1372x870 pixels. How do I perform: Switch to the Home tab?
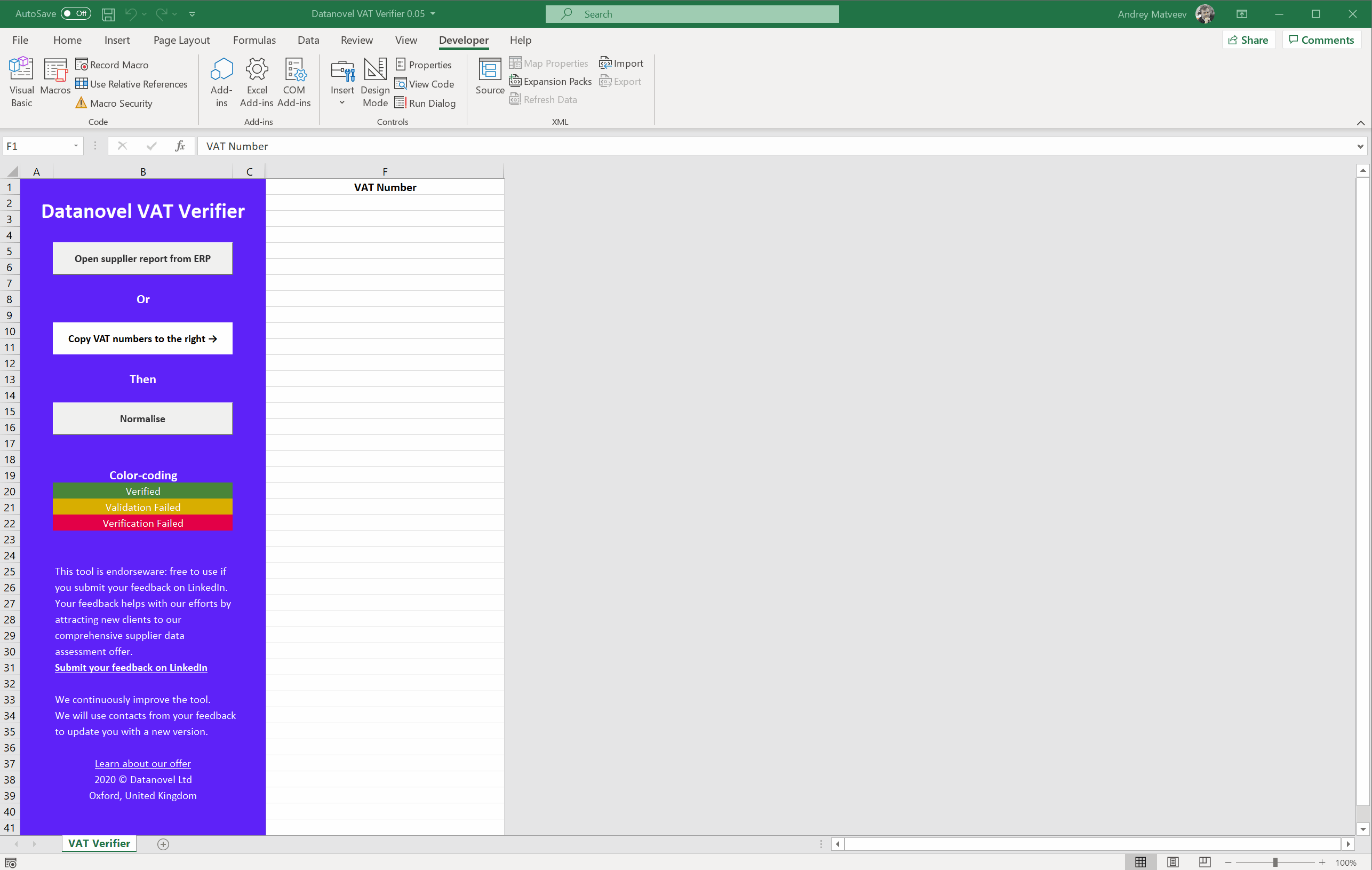click(x=67, y=40)
